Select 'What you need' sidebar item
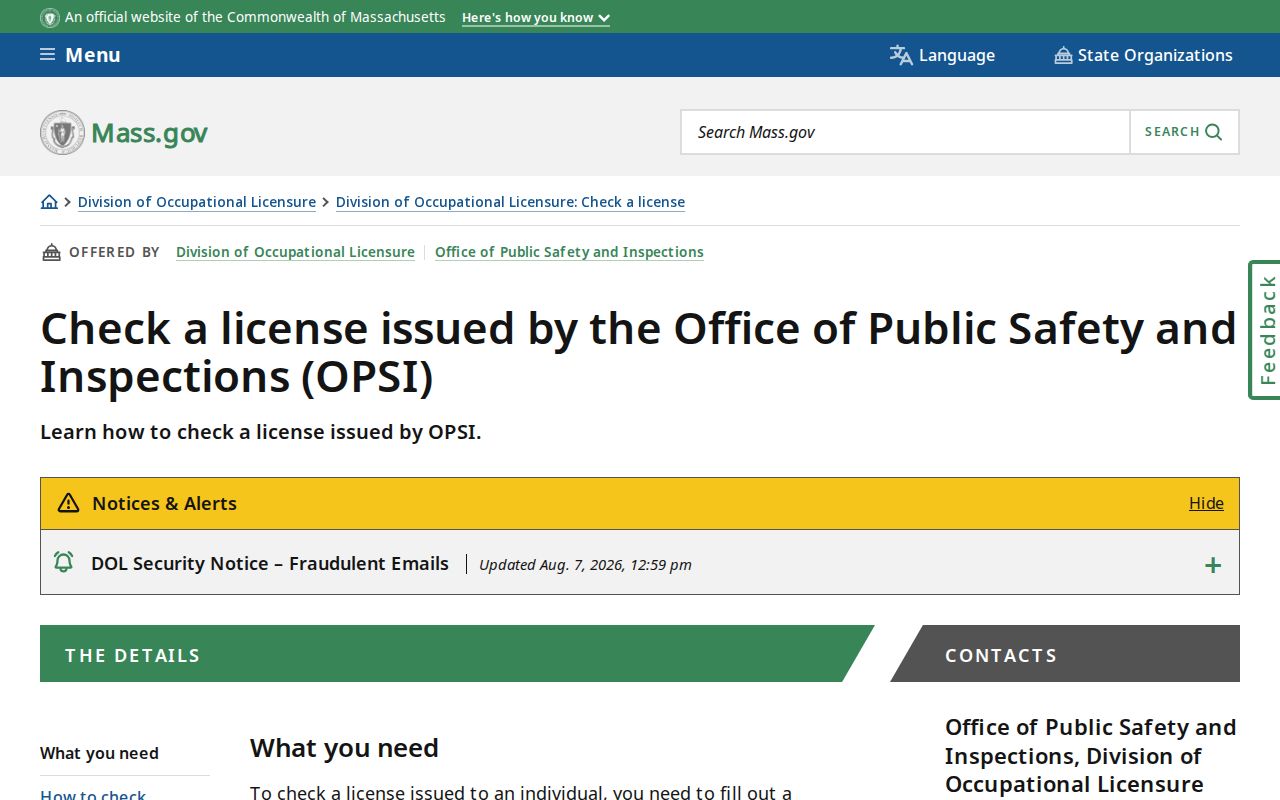The height and width of the screenshot is (800, 1280). (x=99, y=753)
